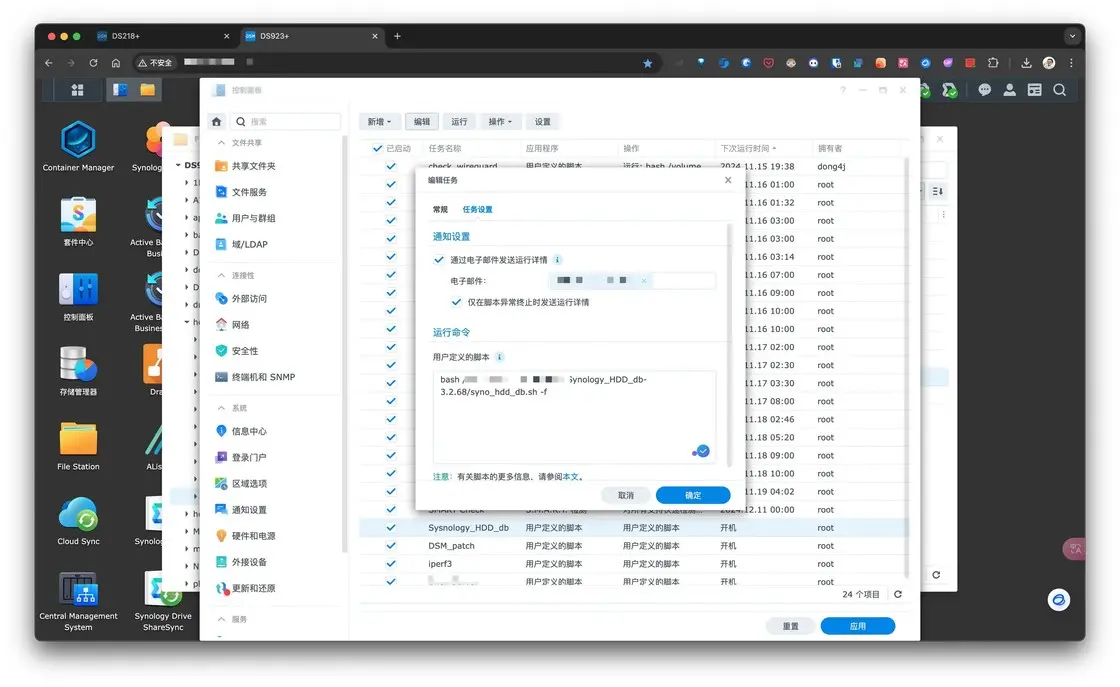Open 终端机和 SNMP in the sidebar
The image size is (1120, 687).
pos(255,377)
